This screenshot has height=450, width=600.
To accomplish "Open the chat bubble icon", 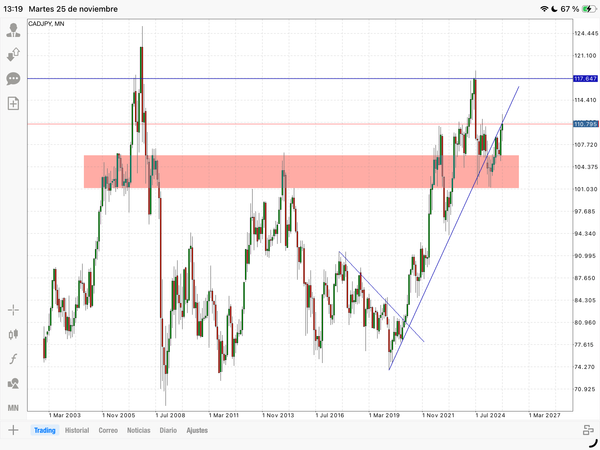I will [13, 79].
